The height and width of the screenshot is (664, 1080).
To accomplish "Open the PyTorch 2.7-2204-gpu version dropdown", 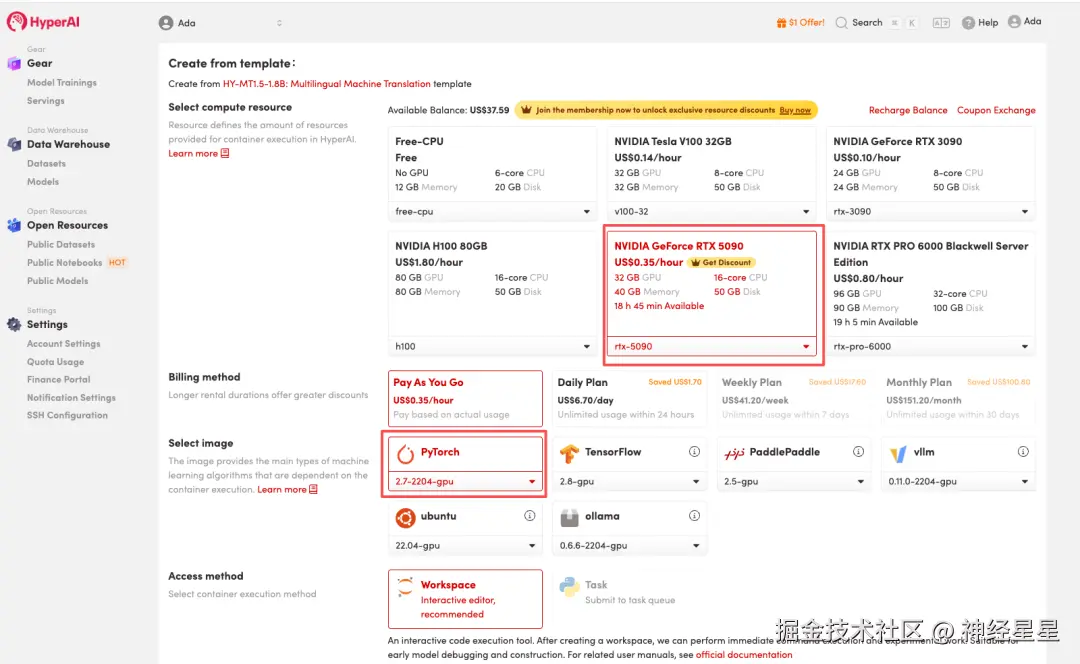I will (465, 481).
